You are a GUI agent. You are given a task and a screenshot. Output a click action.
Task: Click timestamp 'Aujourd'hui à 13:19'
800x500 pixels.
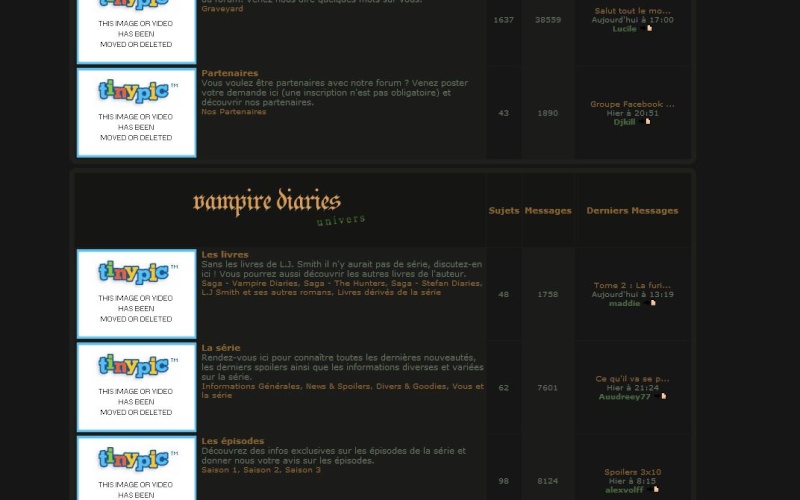click(632, 294)
